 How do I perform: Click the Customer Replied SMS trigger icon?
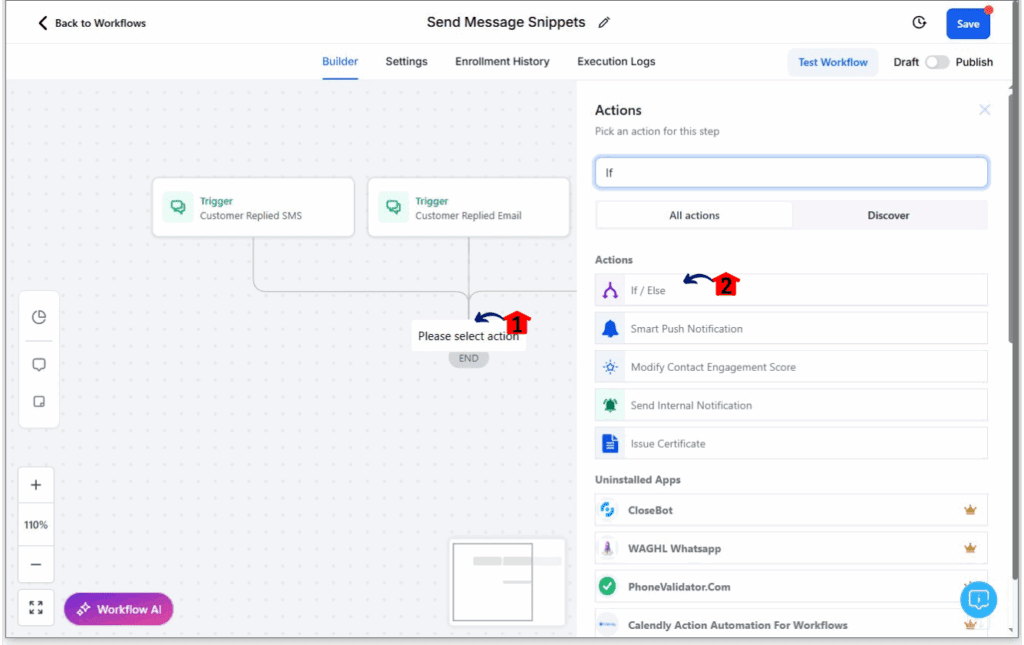[178, 208]
